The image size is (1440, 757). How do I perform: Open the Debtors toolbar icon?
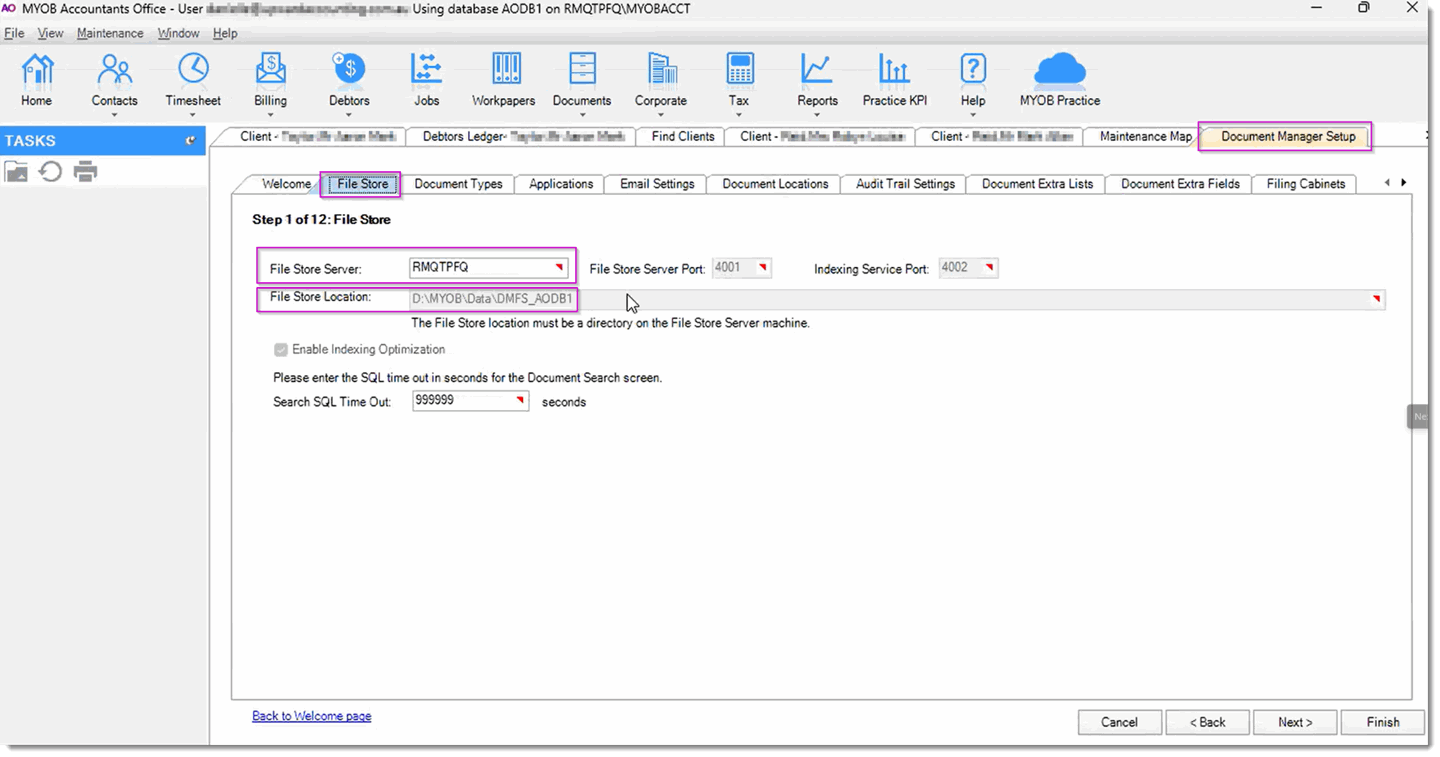(x=349, y=79)
